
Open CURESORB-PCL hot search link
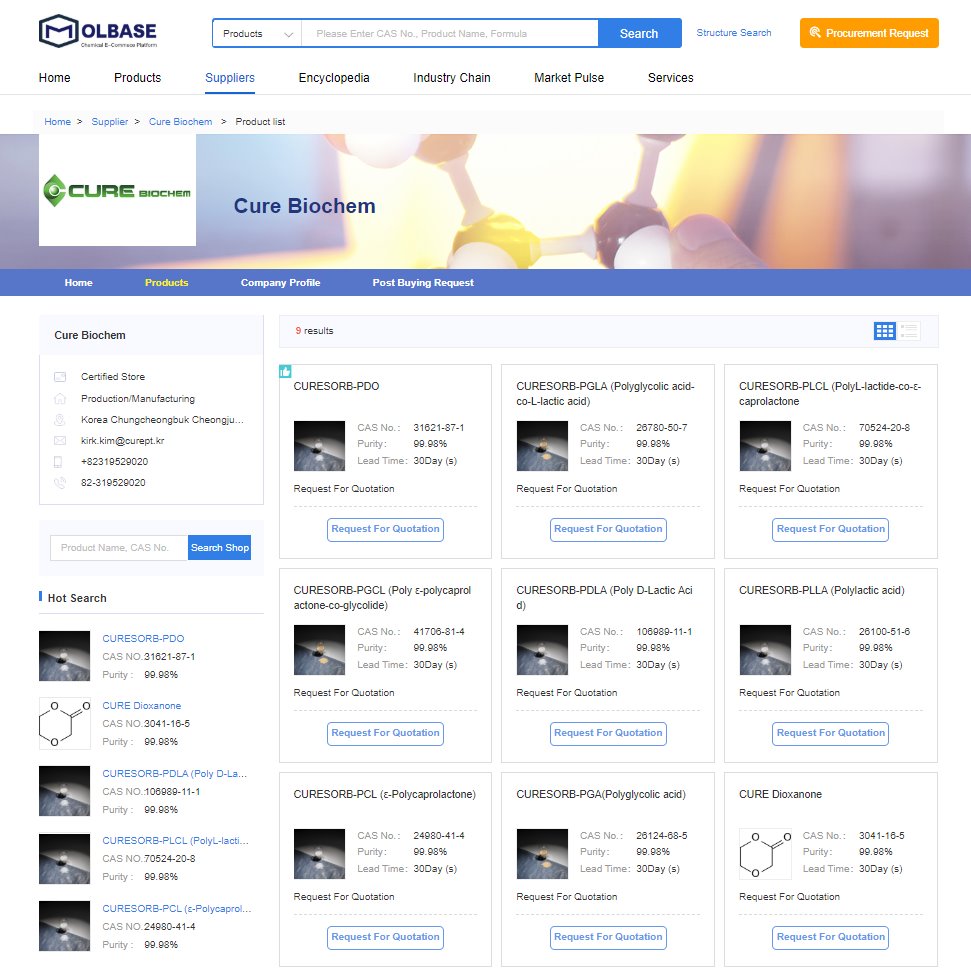[176, 909]
